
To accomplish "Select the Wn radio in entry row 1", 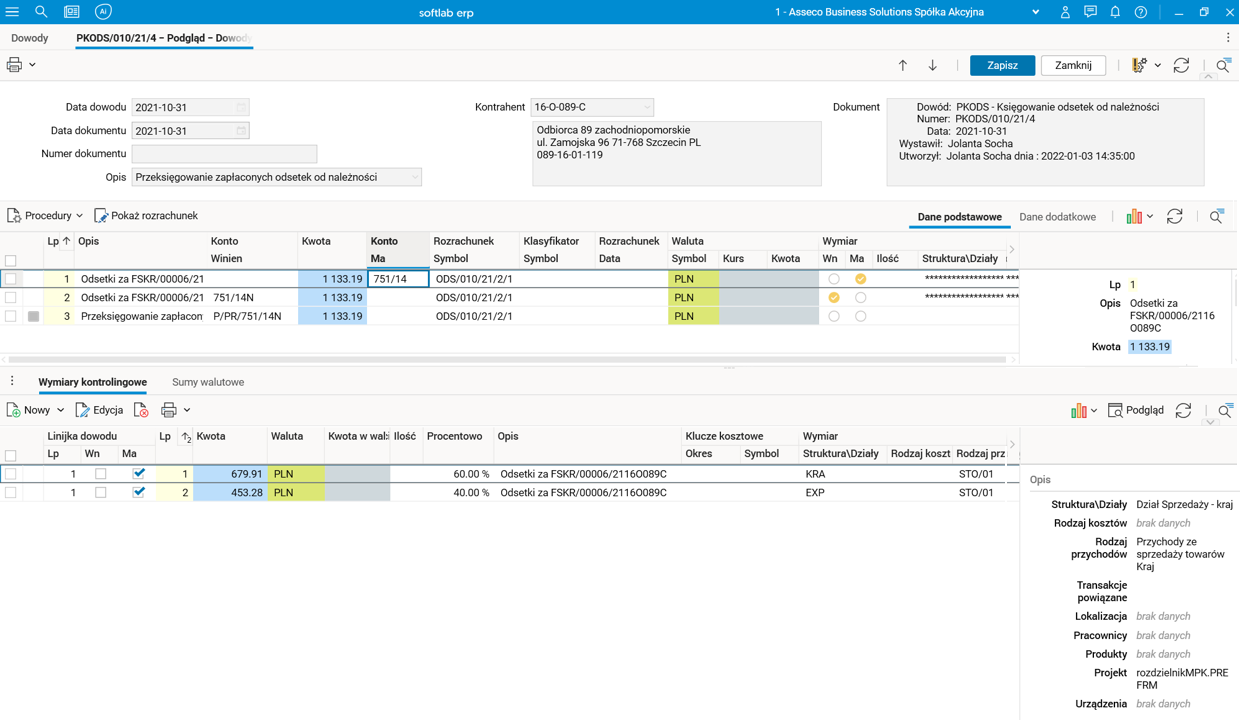I will coord(834,279).
